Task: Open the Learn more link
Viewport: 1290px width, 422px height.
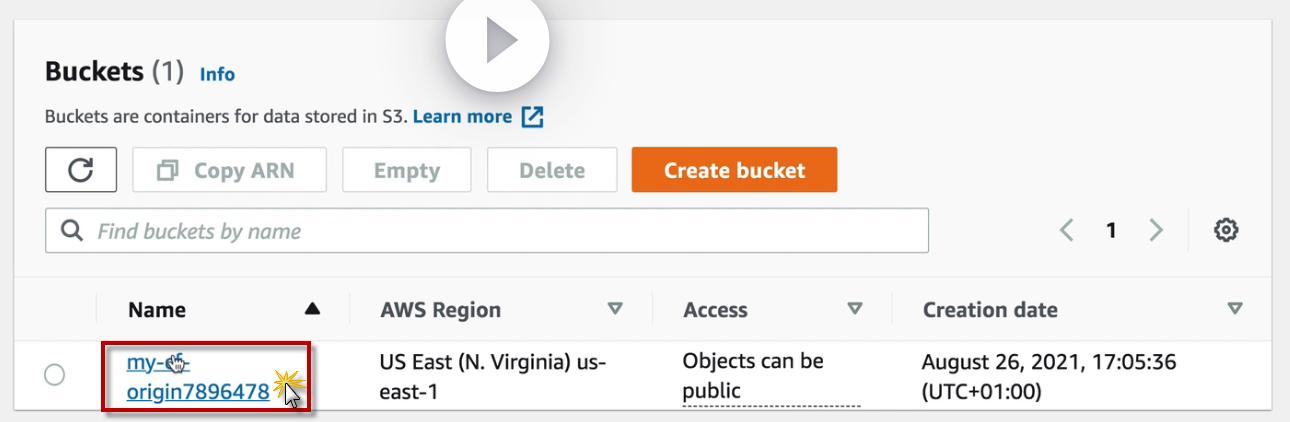Action: pos(462,116)
